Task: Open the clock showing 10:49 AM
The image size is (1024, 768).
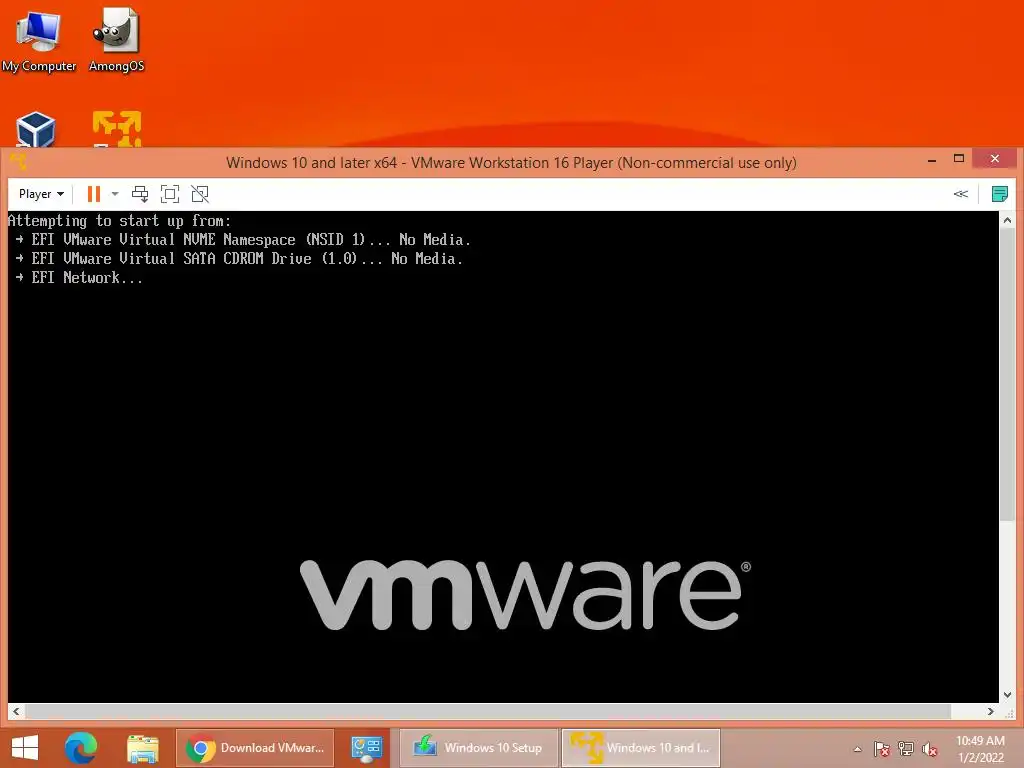Action: (x=980, y=749)
